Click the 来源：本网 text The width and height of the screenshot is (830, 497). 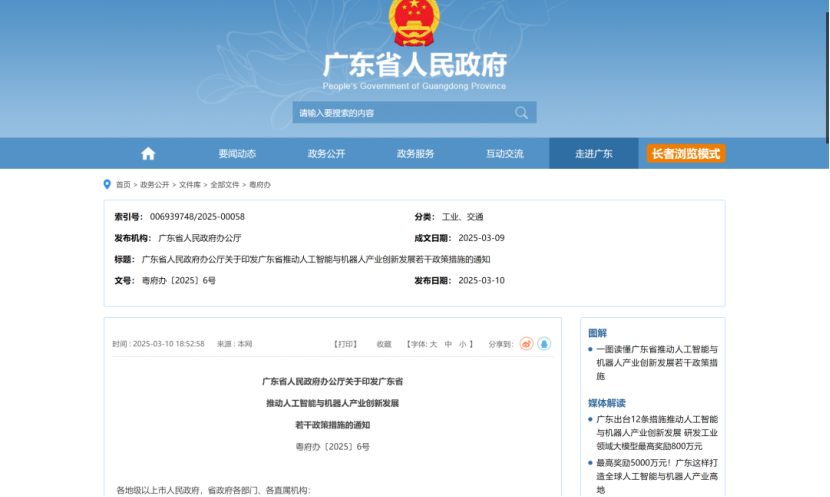point(234,344)
